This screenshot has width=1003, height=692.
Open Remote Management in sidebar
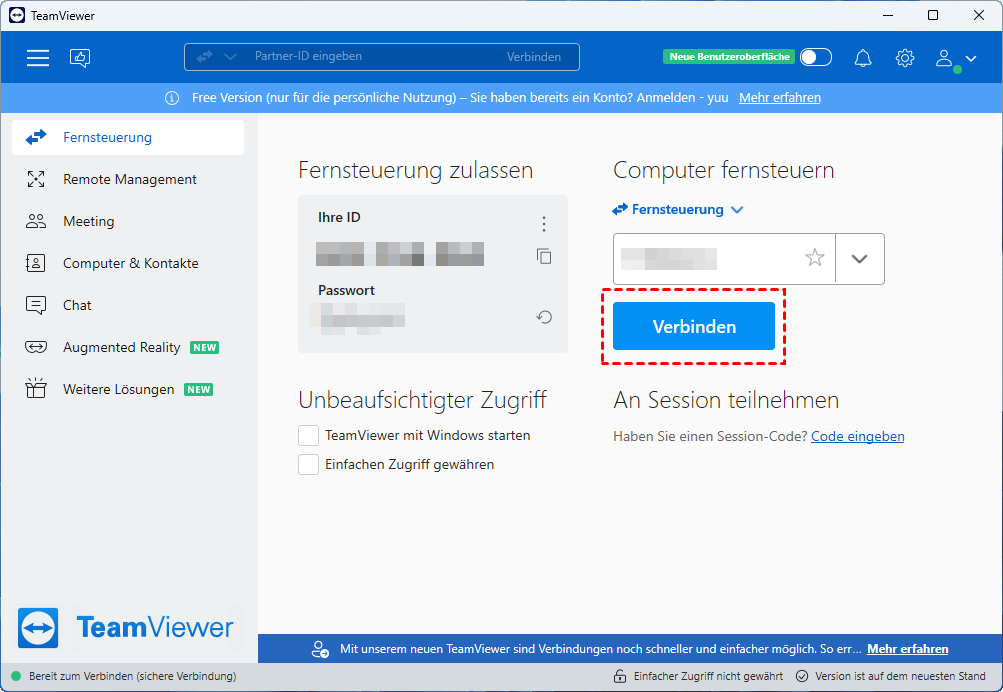coord(128,180)
